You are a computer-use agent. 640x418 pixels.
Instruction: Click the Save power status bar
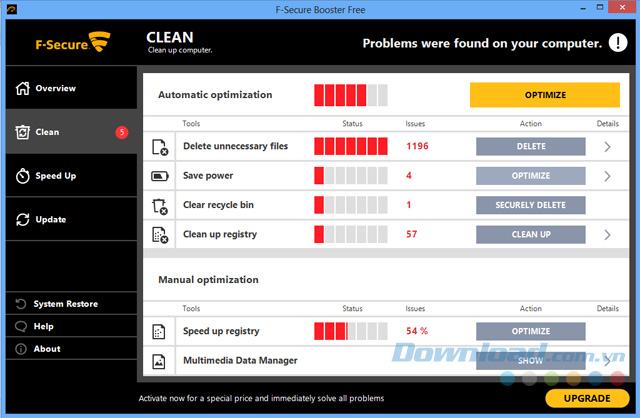point(351,176)
